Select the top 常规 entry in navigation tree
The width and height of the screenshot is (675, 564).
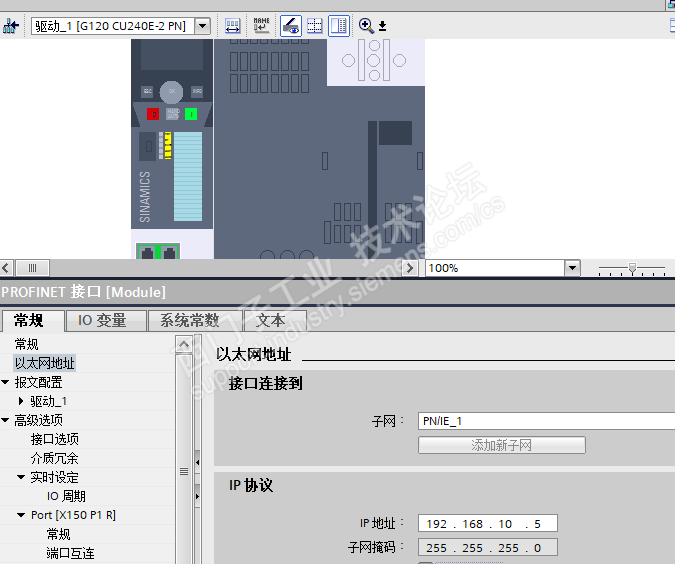[x=27, y=344]
